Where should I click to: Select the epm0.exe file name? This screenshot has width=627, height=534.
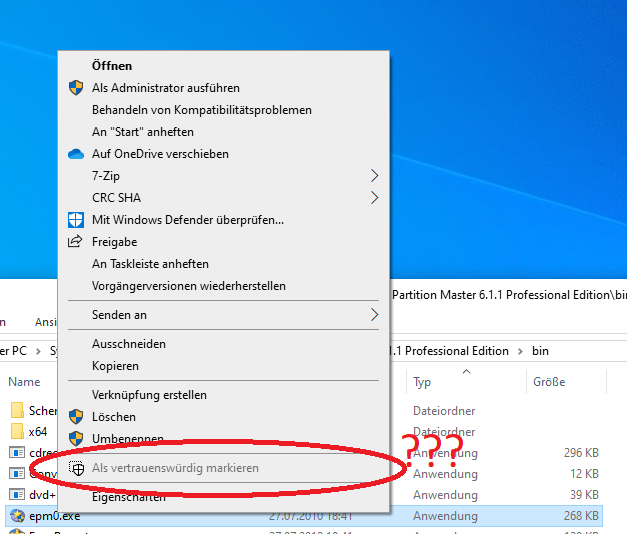click(x=54, y=516)
